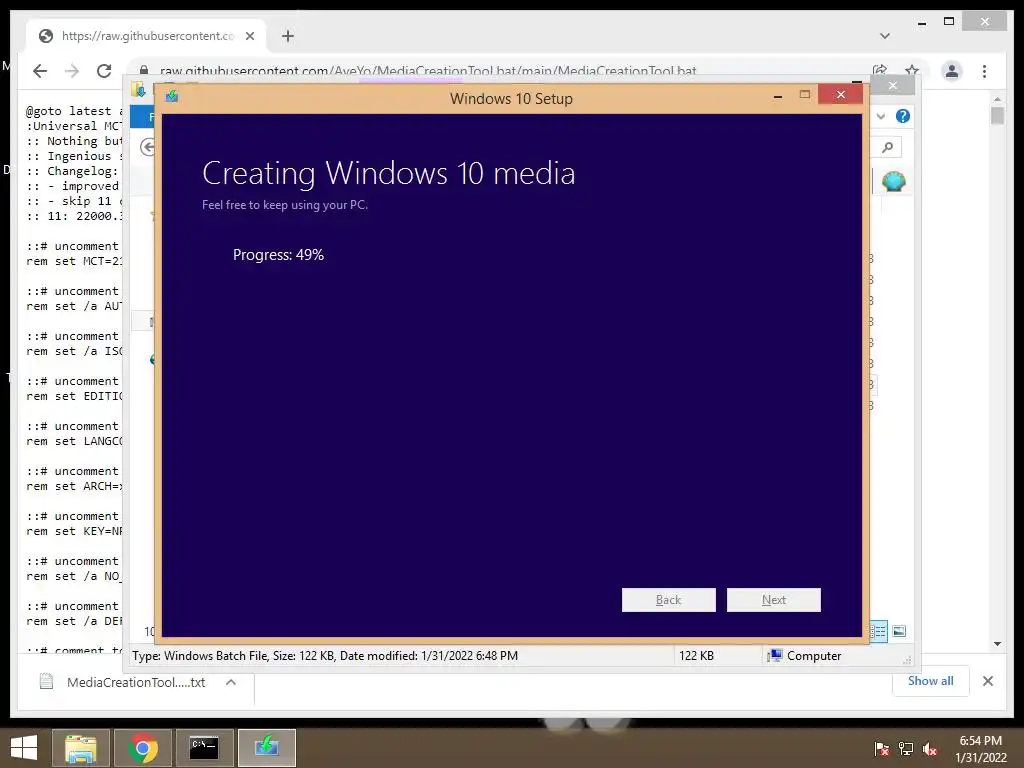Screen dimensions: 1024x768
Task: Click File Explorer search magnifier
Action: click(x=887, y=148)
